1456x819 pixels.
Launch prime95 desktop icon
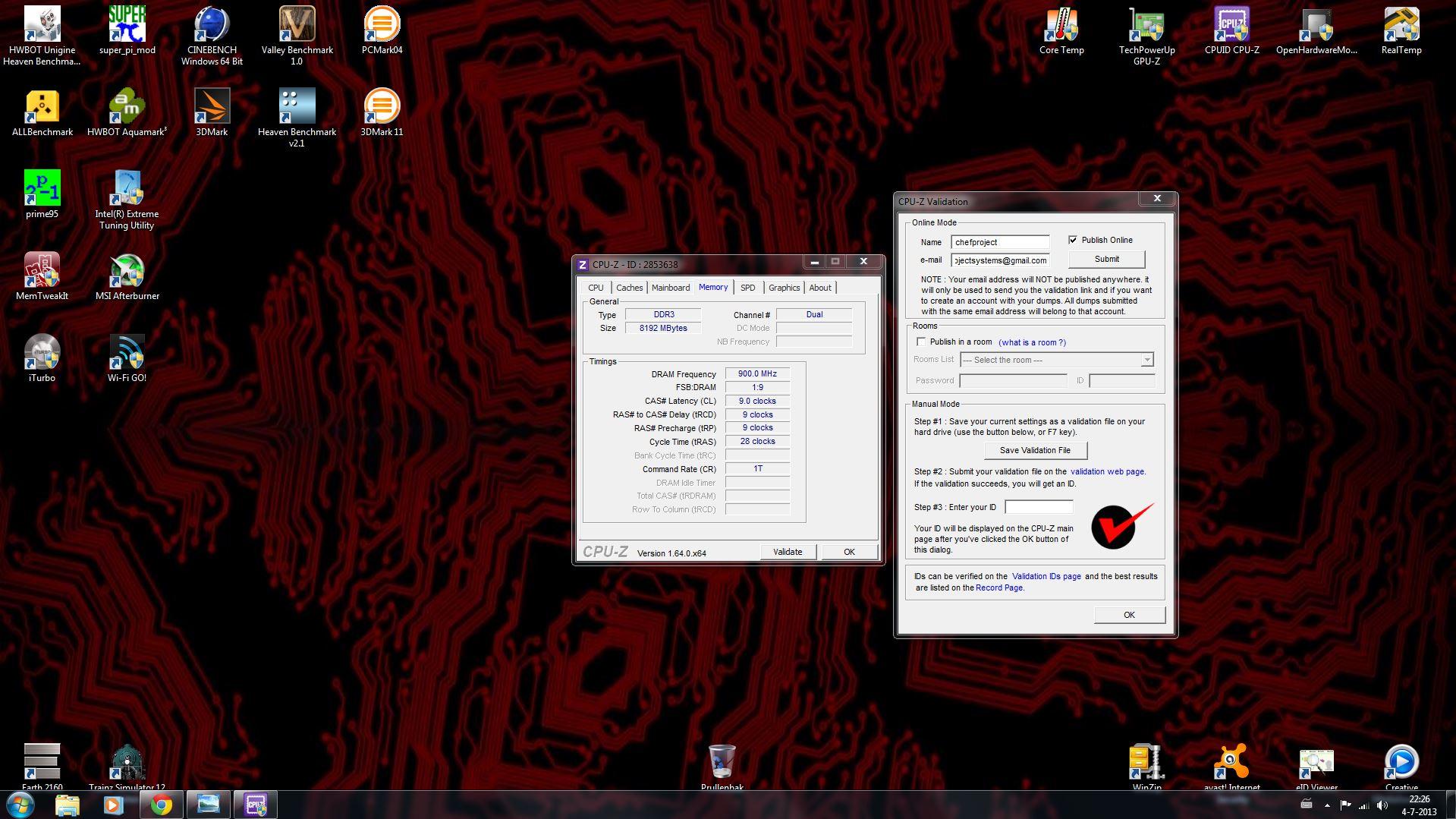(42, 194)
